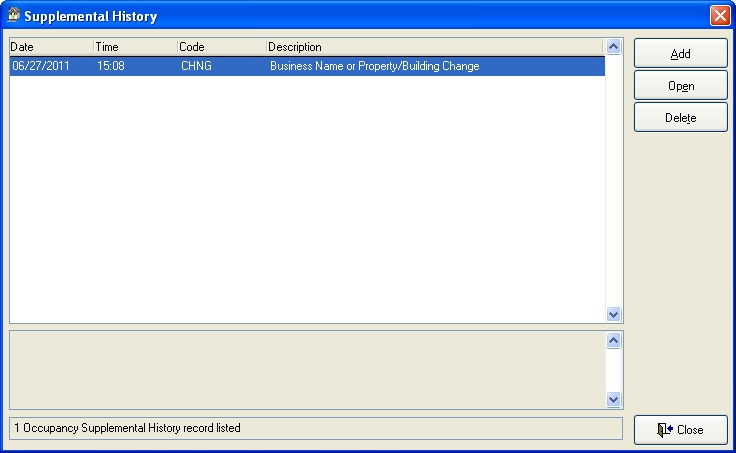Click the 15:08 time entry

(x=110, y=66)
